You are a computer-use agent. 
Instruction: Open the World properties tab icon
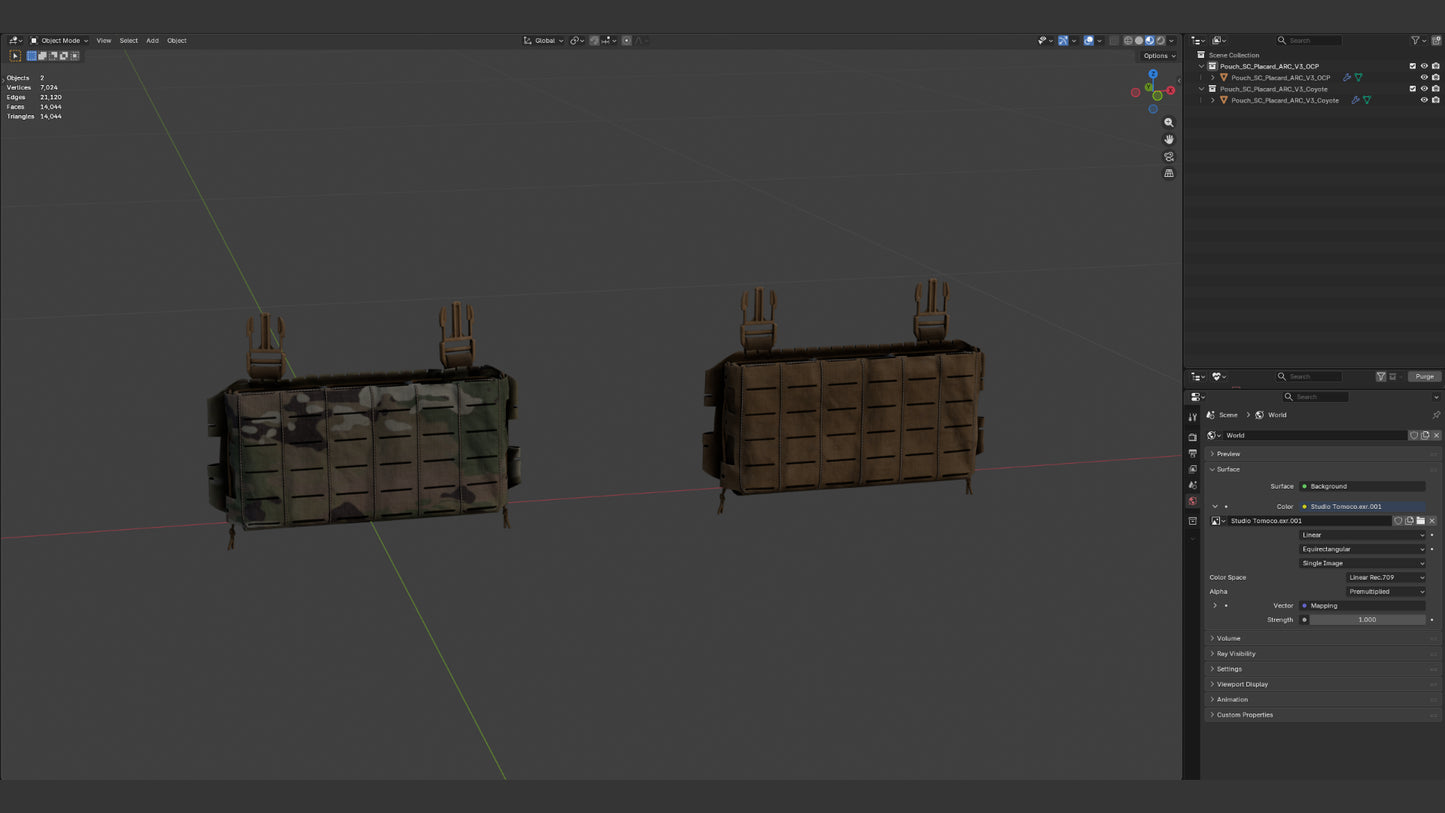point(1192,501)
